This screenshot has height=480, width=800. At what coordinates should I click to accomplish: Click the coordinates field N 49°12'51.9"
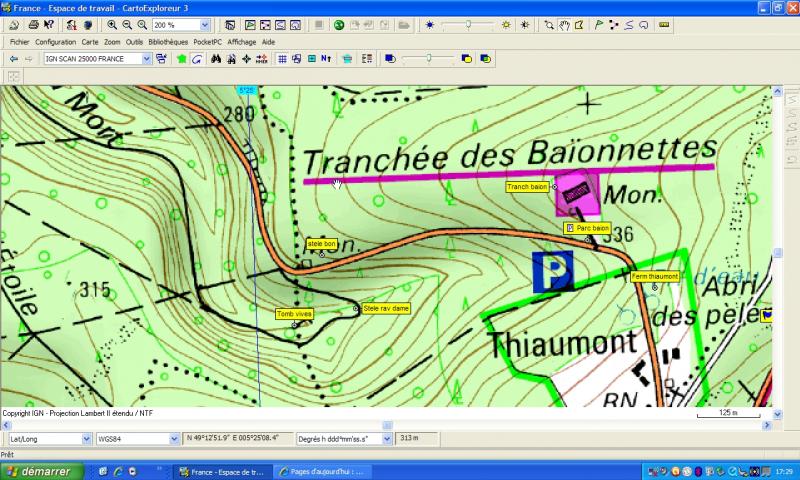(238, 438)
